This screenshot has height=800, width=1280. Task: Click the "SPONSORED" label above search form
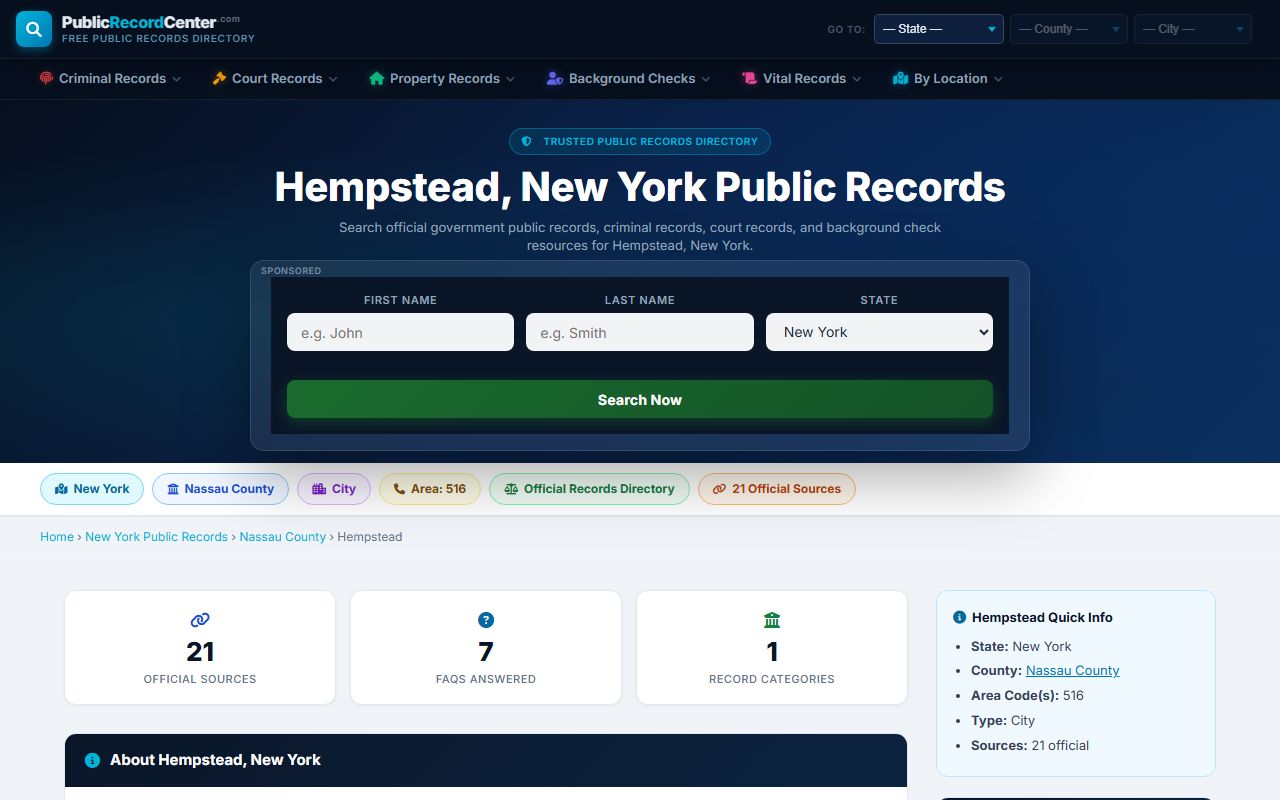click(x=291, y=271)
